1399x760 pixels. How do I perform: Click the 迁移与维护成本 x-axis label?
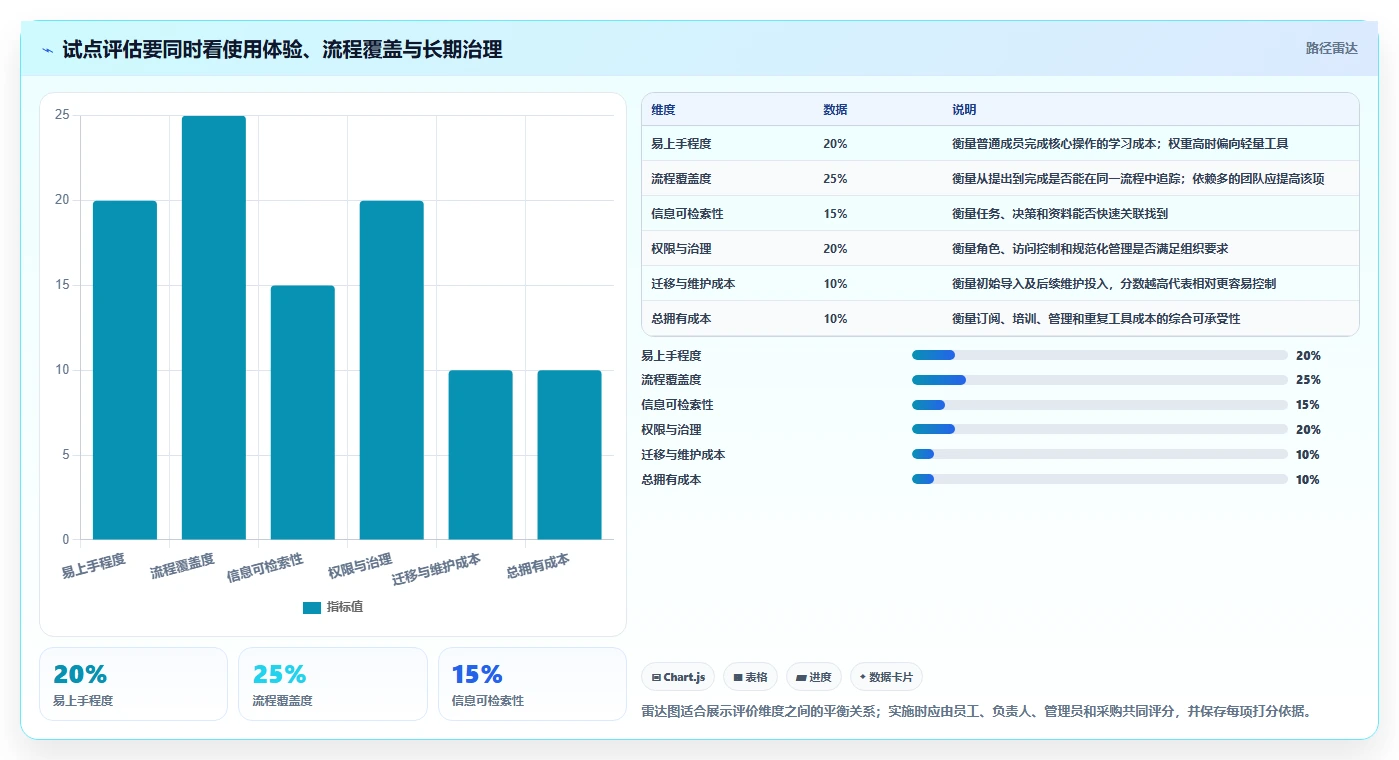tap(436, 570)
